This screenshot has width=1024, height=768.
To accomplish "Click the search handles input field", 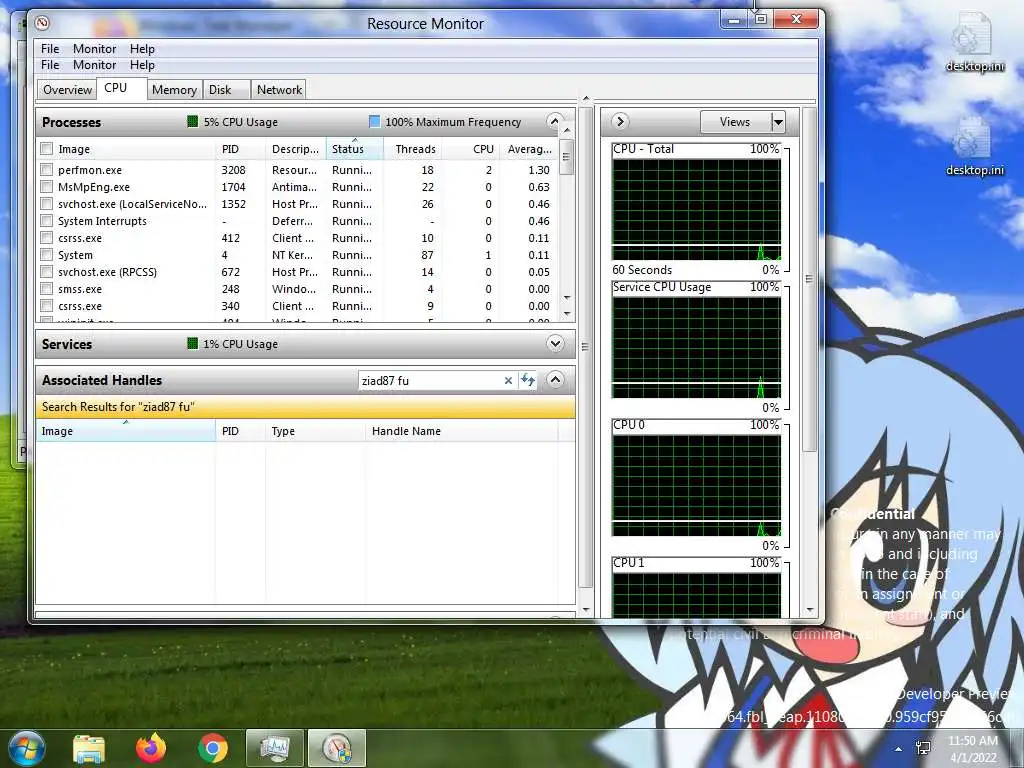I will (431, 381).
